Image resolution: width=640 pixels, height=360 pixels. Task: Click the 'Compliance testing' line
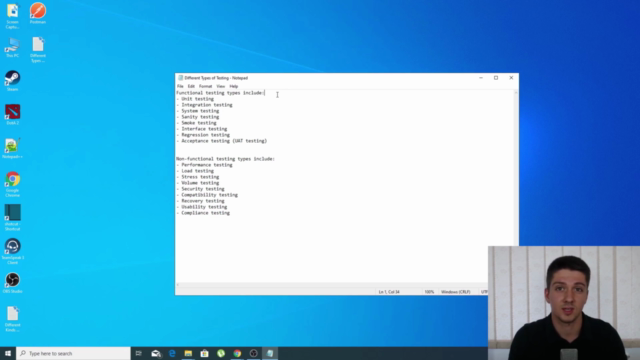pos(203,213)
